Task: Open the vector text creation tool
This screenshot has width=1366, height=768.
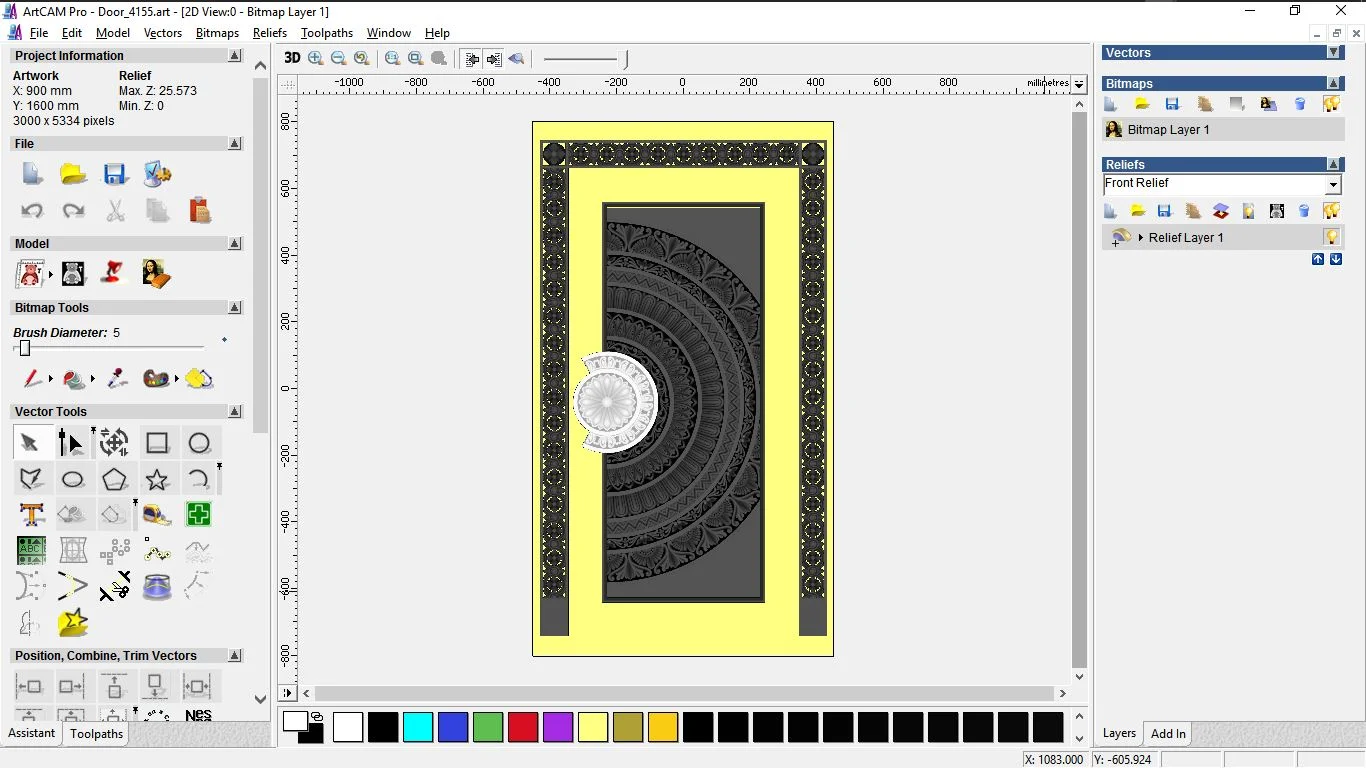Action: (x=31, y=515)
